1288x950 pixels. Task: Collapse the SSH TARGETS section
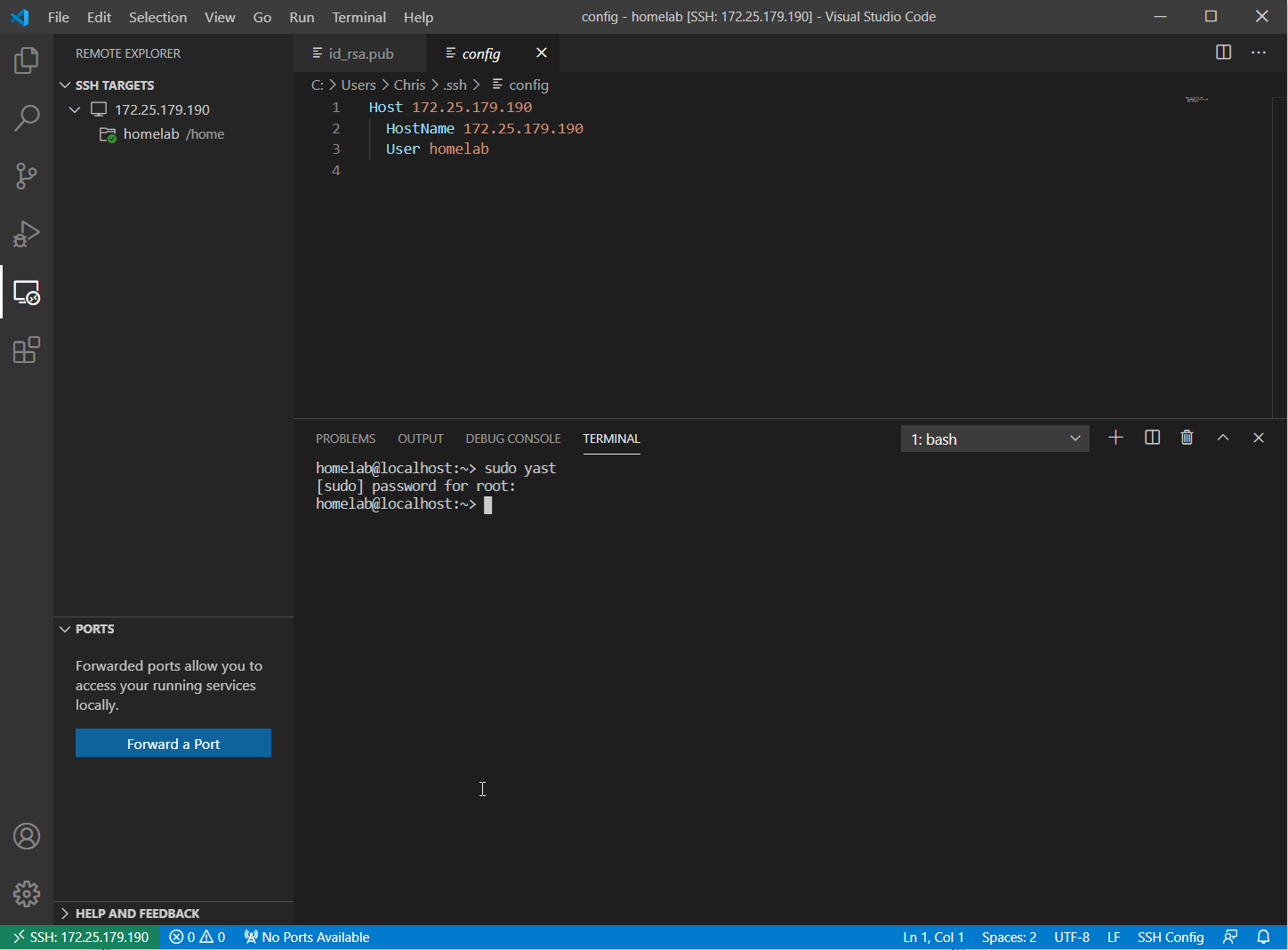pyautogui.click(x=65, y=85)
